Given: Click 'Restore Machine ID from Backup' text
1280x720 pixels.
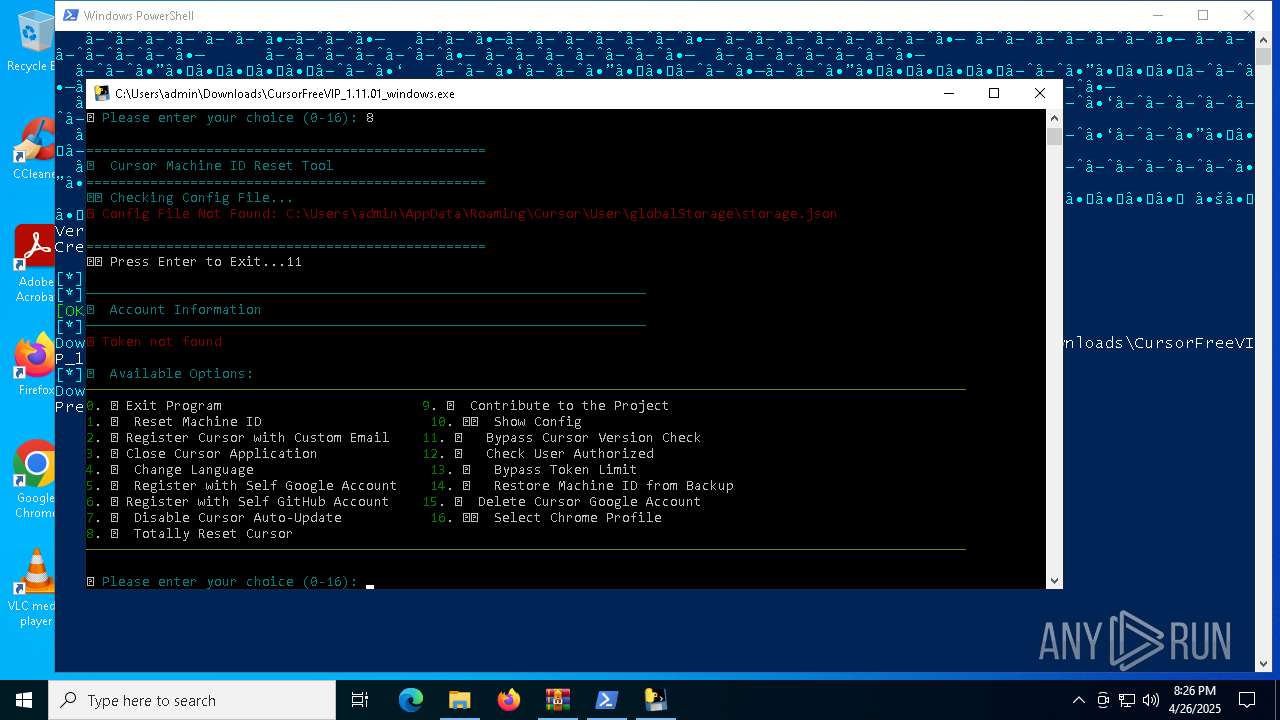Looking at the screenshot, I should (x=614, y=485).
